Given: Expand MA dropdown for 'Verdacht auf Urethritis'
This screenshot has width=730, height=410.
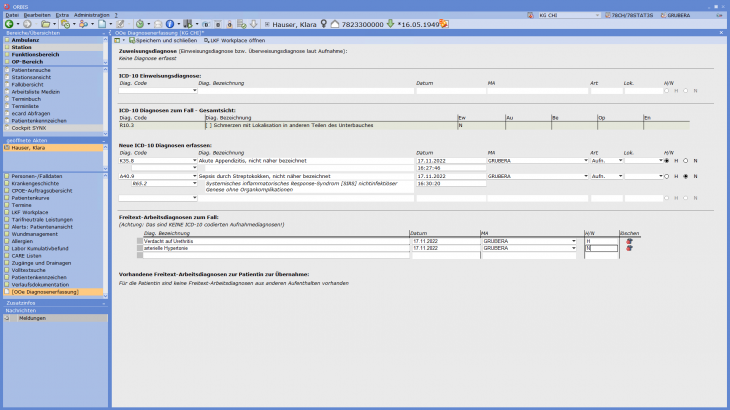Looking at the screenshot, I should click(x=574, y=241).
